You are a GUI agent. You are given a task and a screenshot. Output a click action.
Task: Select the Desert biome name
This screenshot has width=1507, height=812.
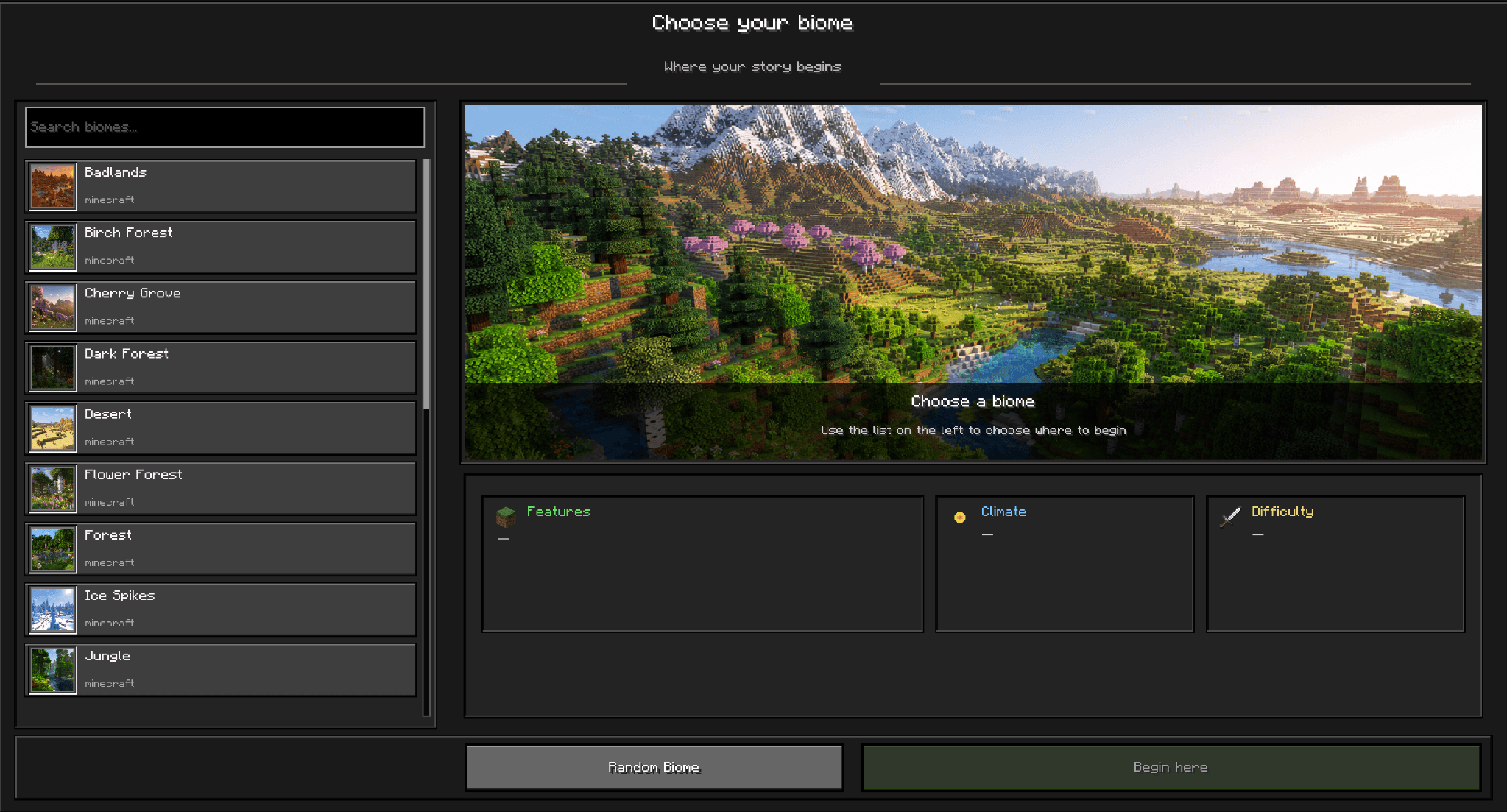point(108,414)
